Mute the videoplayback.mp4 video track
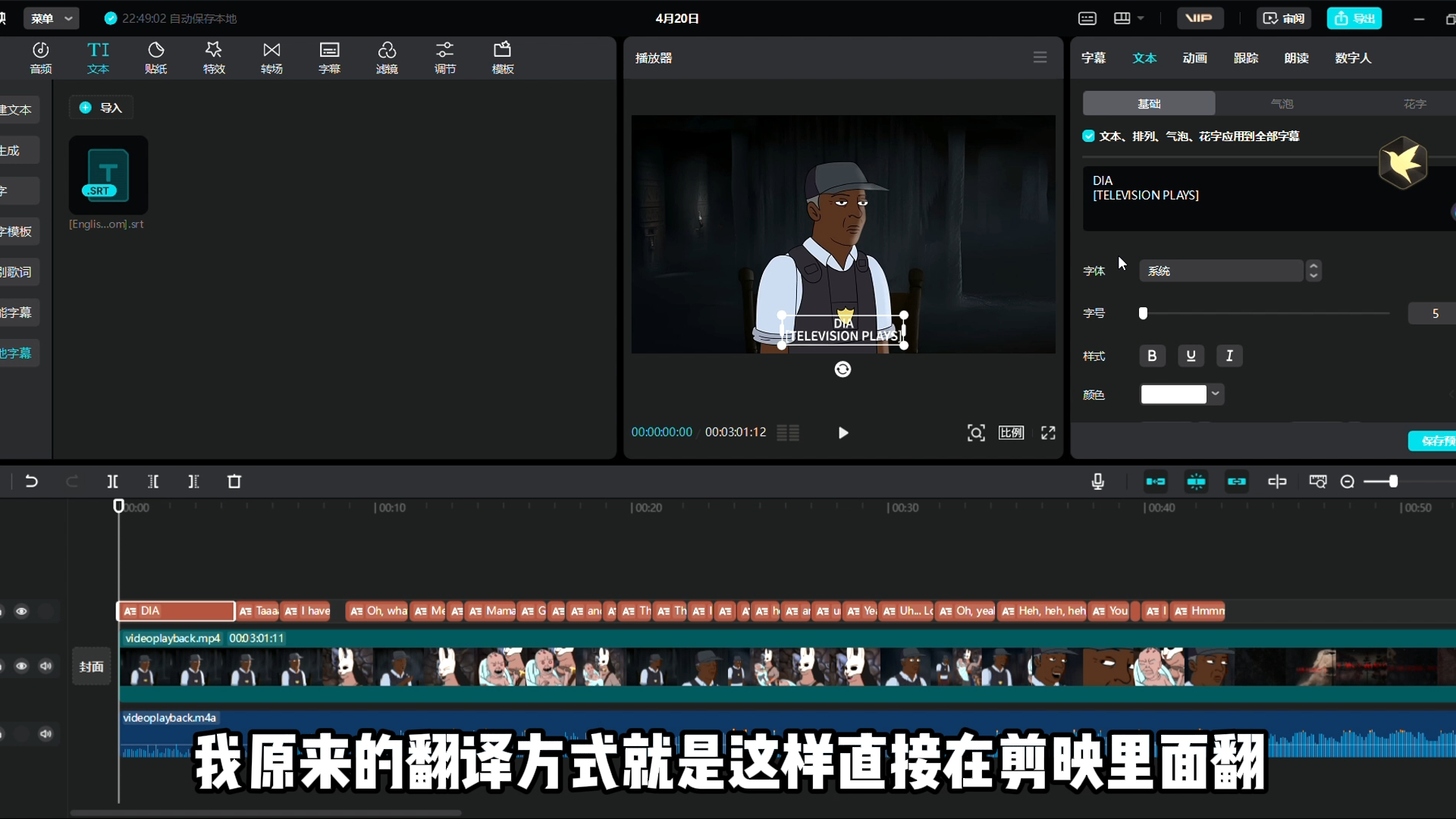The image size is (1456, 819). [x=46, y=666]
